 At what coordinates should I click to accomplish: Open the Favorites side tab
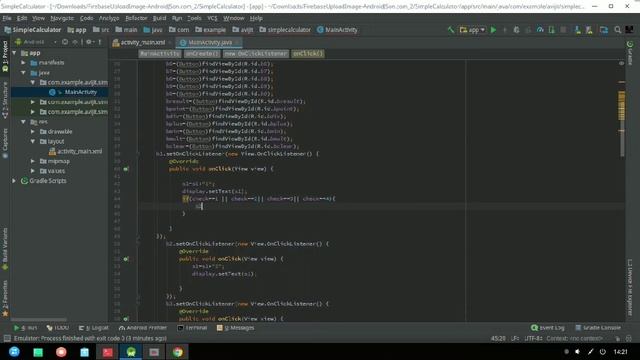tap(5, 298)
